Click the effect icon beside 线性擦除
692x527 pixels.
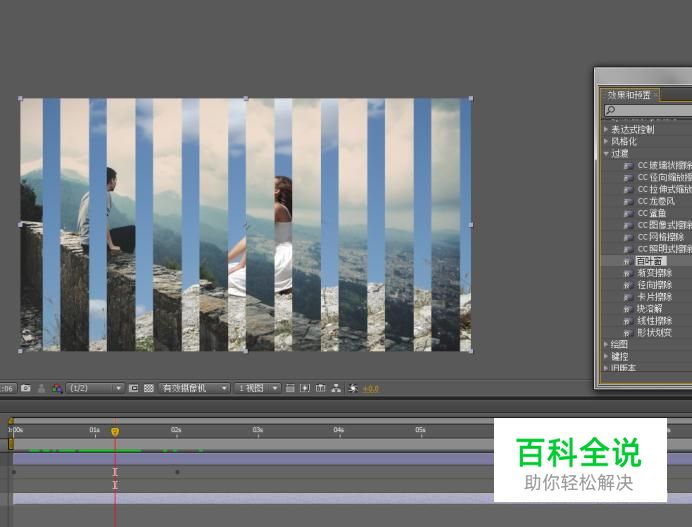coord(628,321)
